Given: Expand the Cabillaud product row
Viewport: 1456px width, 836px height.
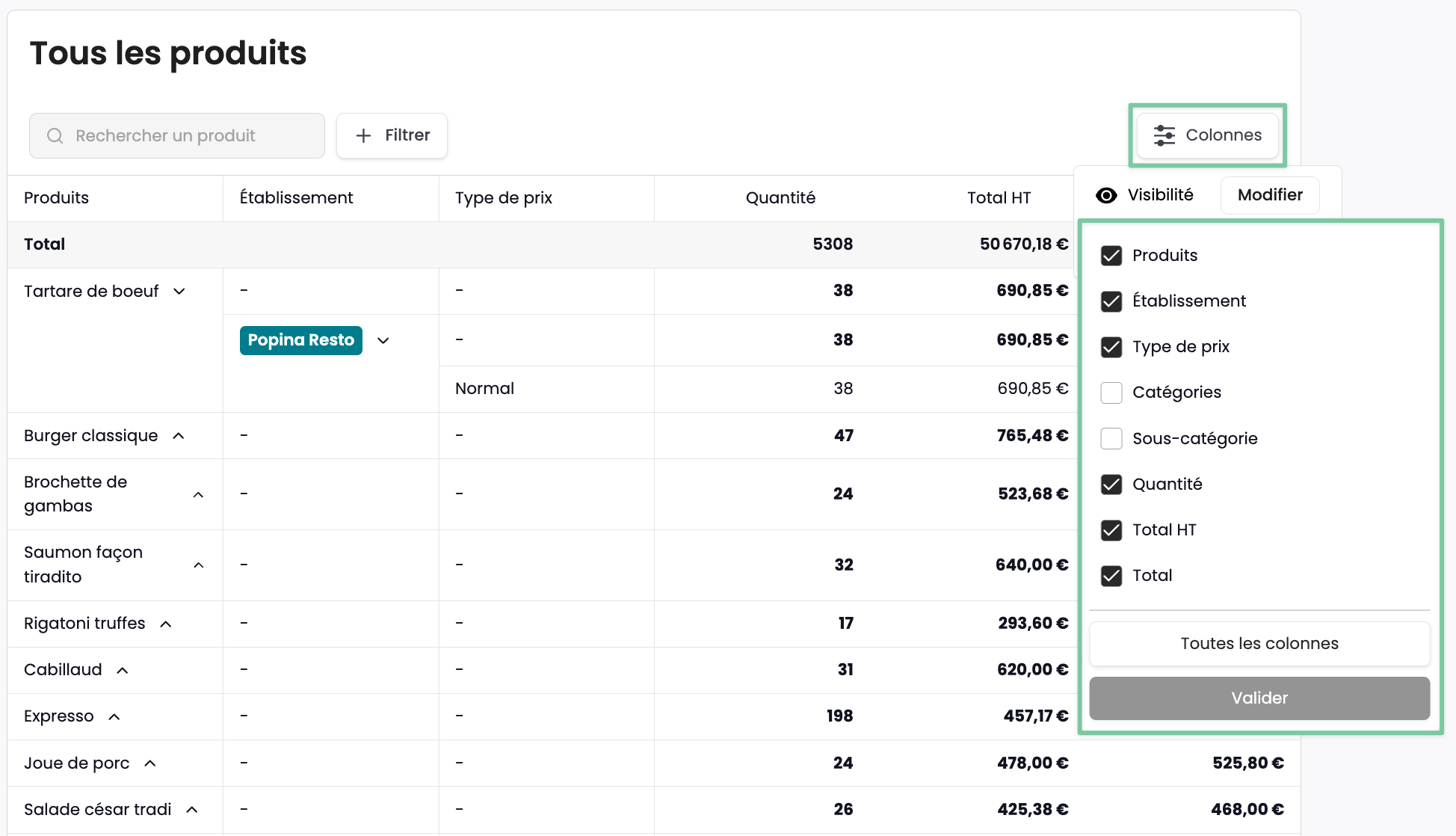Looking at the screenshot, I should tap(123, 670).
